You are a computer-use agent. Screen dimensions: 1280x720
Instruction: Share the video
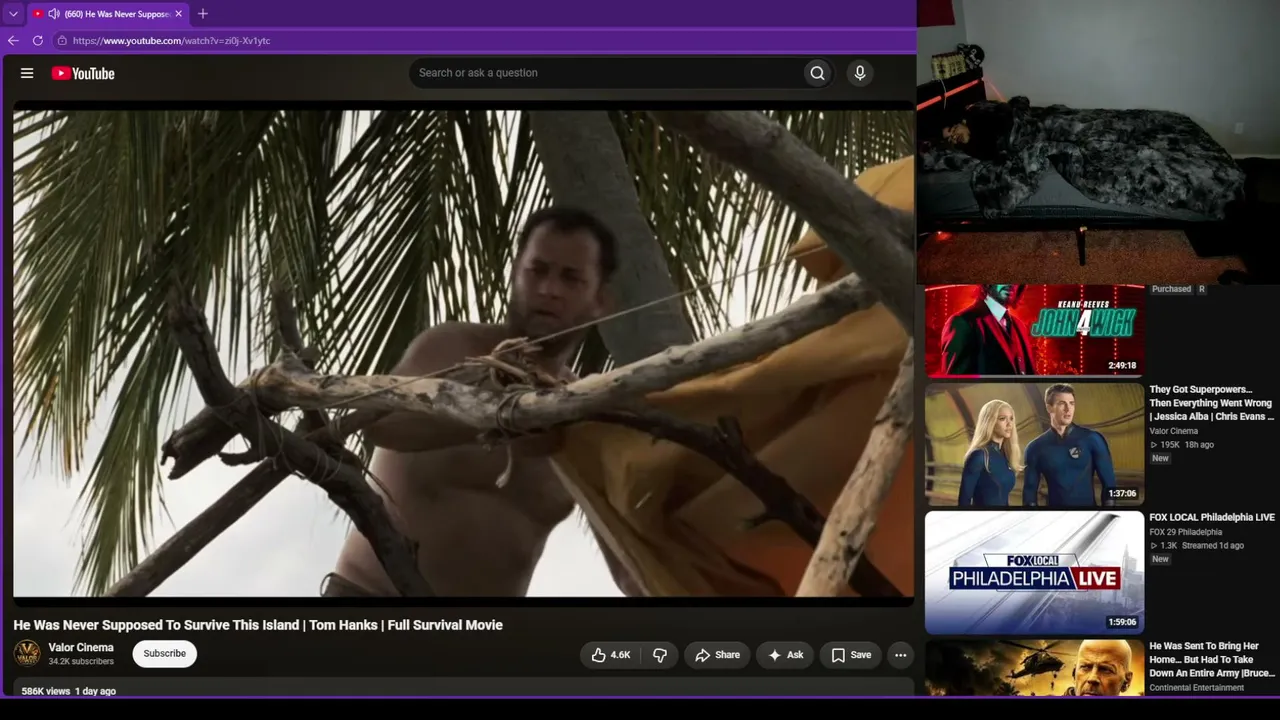pos(717,655)
